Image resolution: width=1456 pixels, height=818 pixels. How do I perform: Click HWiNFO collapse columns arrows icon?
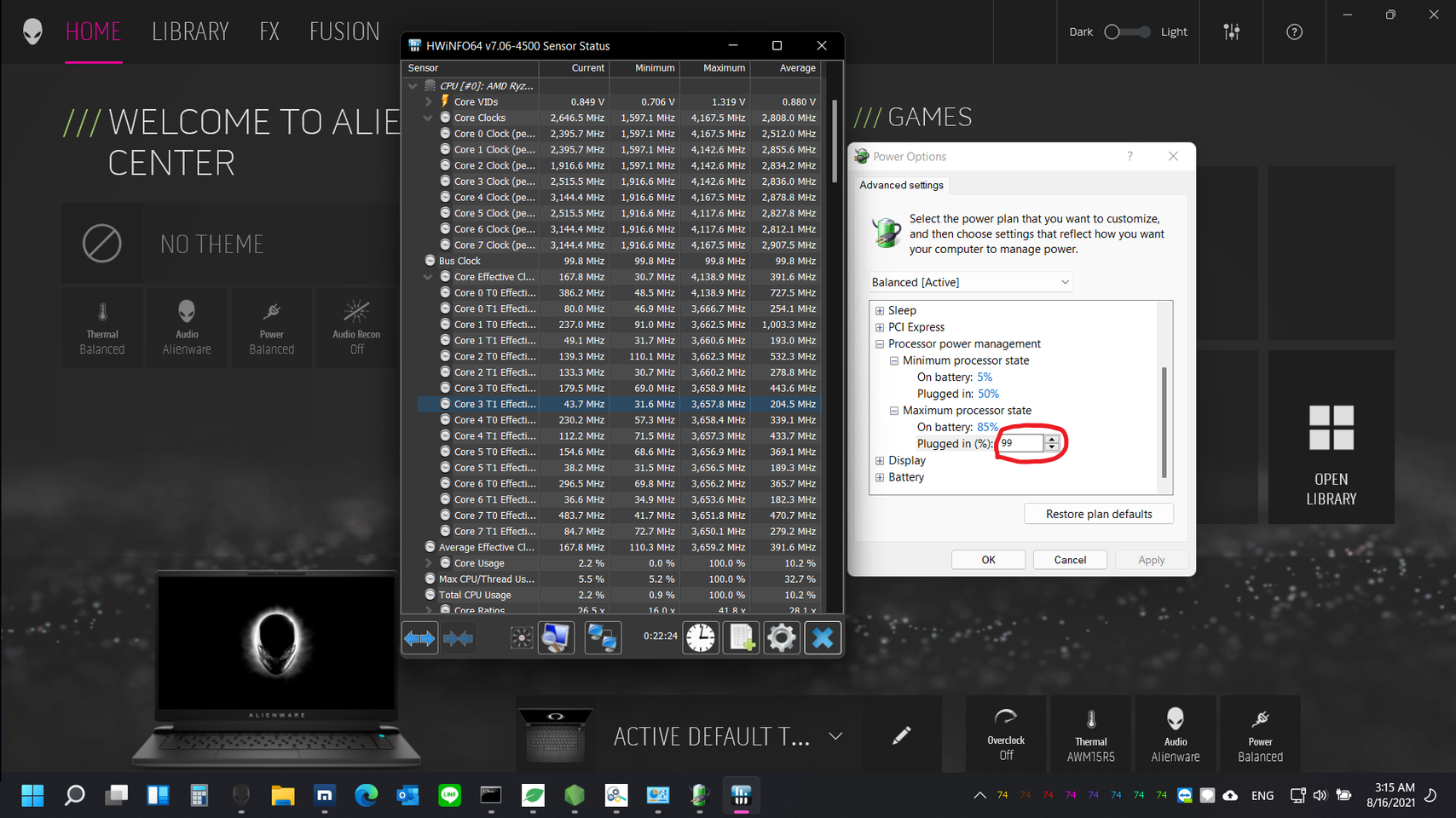point(458,638)
